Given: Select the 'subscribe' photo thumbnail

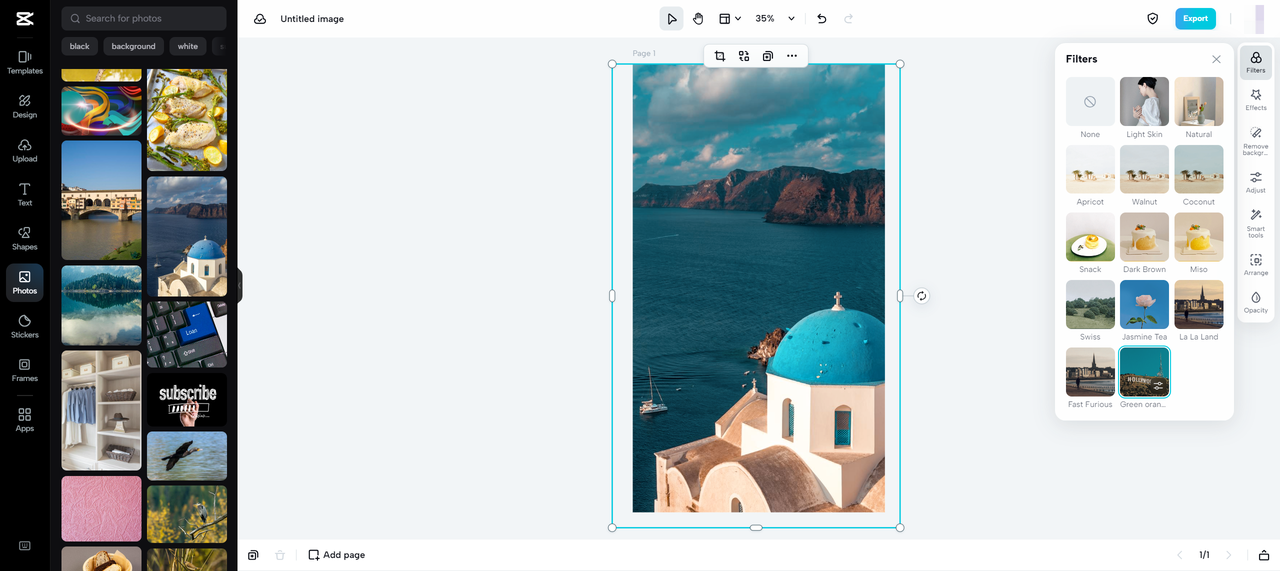Looking at the screenshot, I should (x=187, y=400).
